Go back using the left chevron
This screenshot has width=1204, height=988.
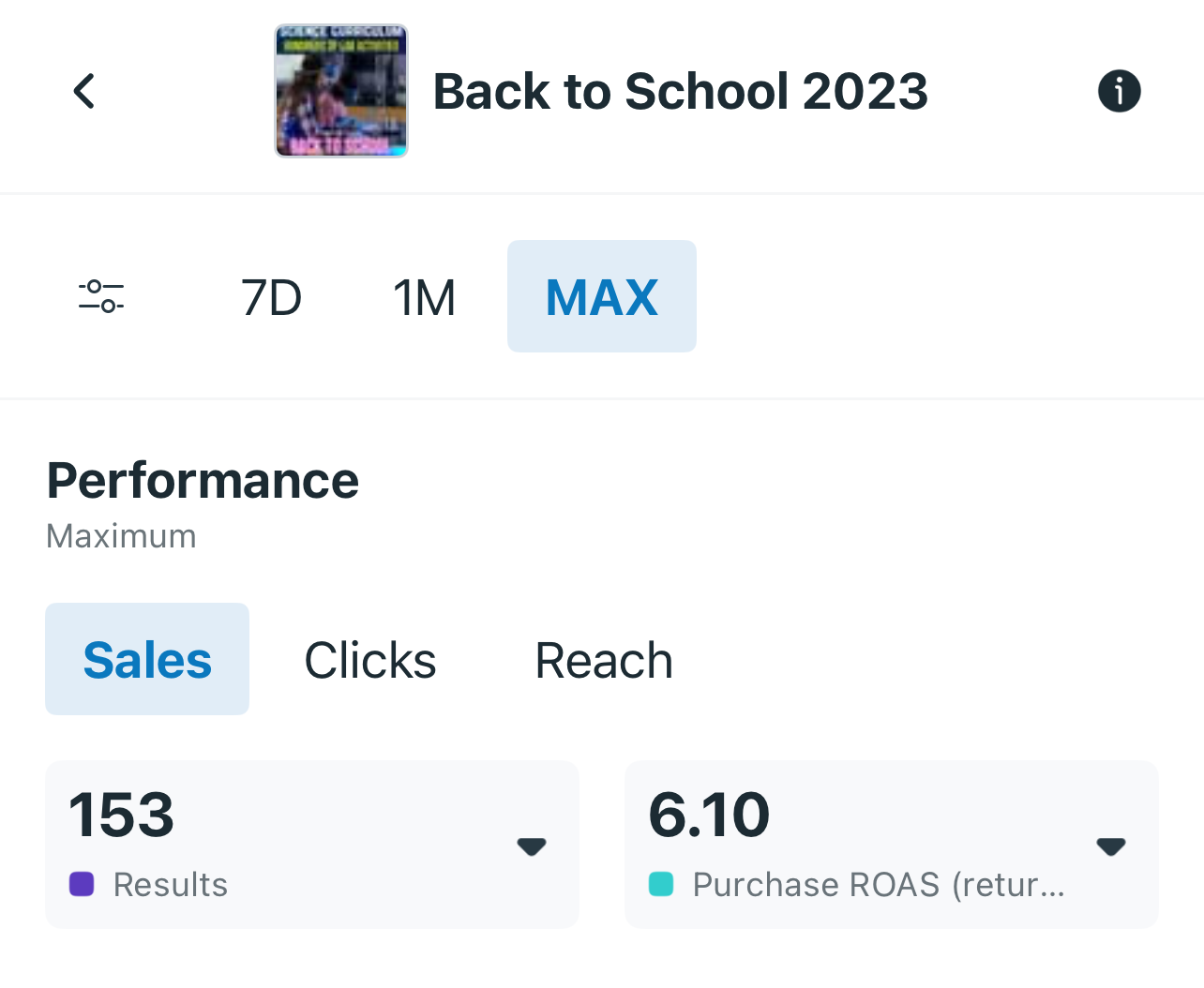coord(84,91)
